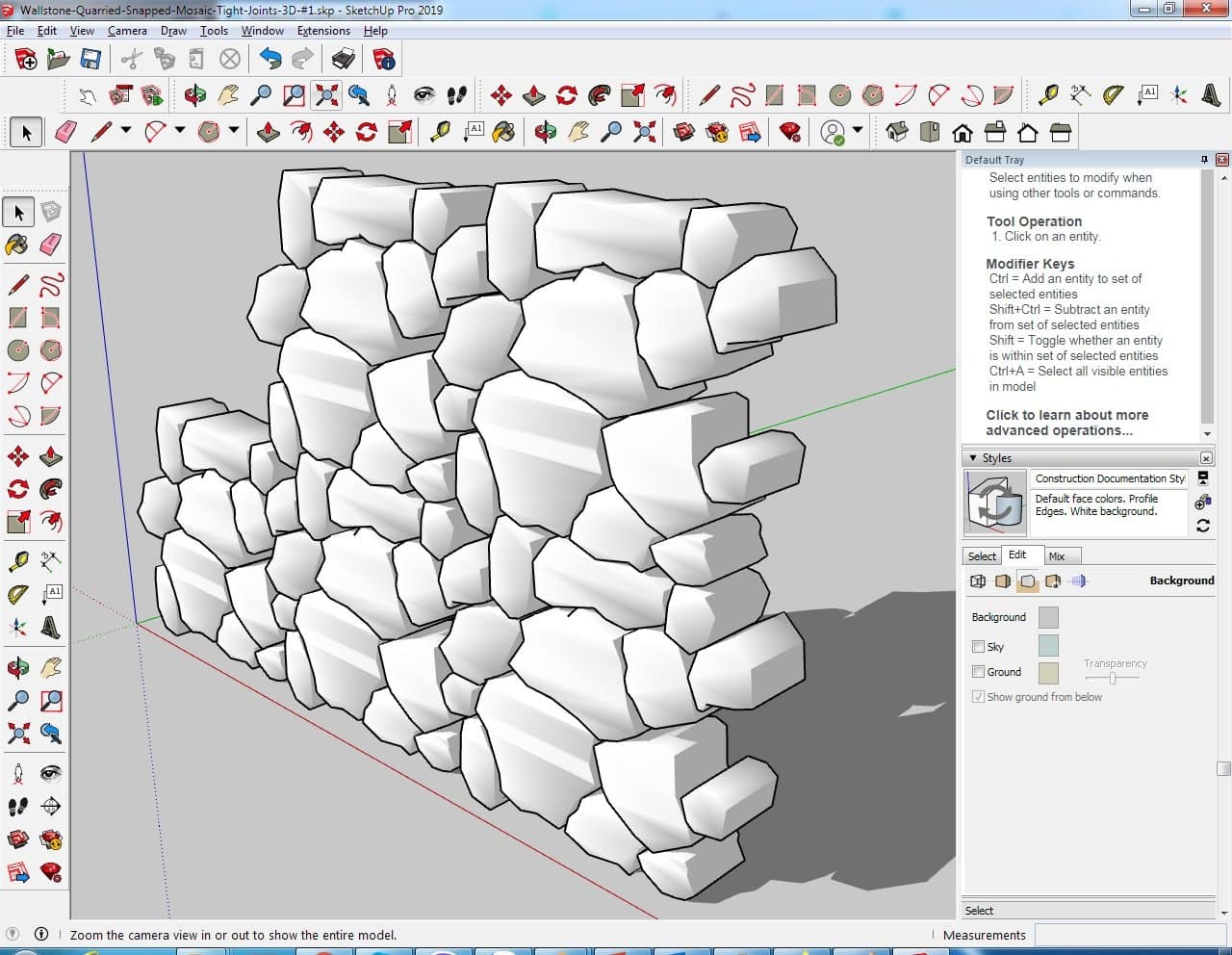Open the Extensions menu

[x=323, y=31]
